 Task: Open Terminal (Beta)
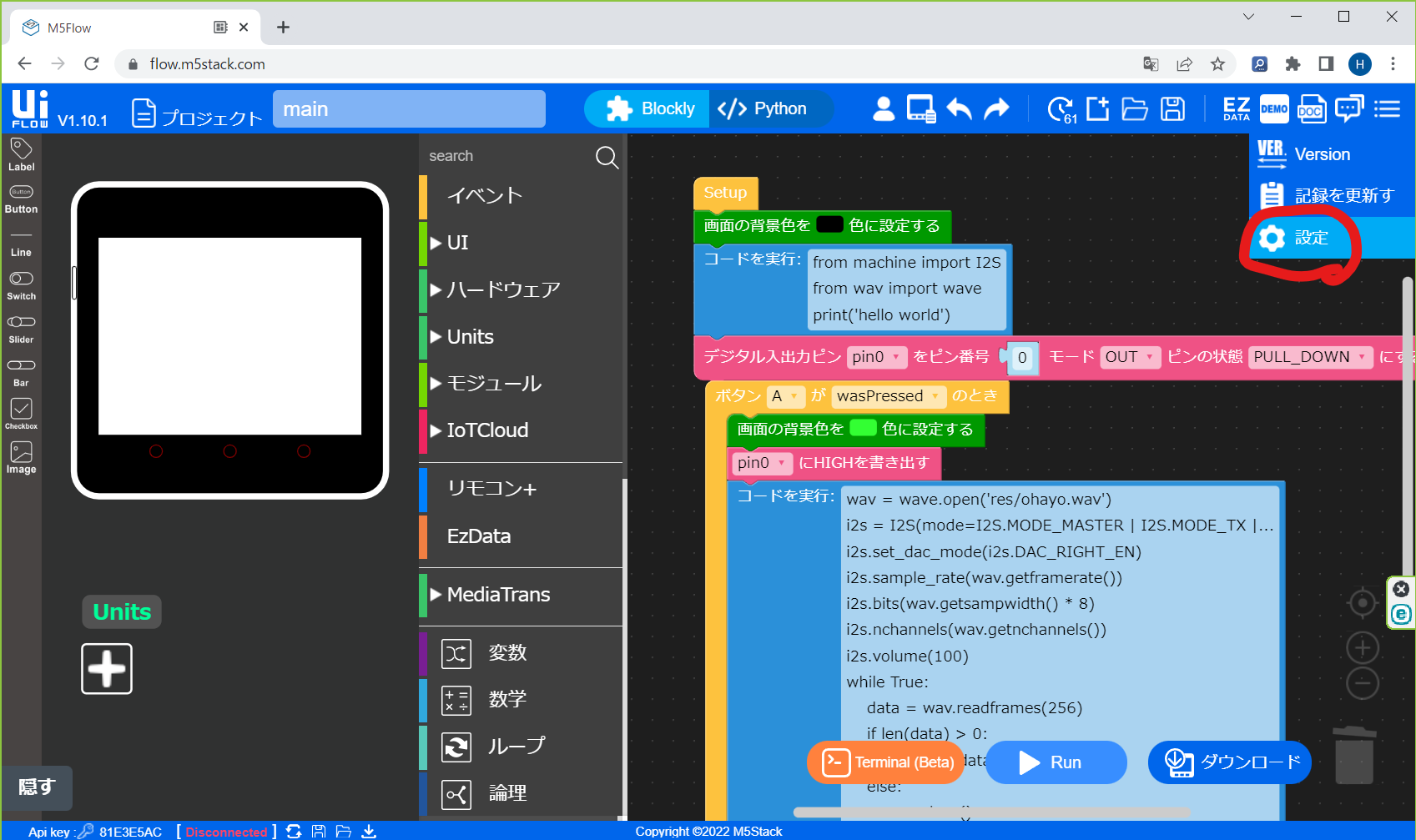886,762
